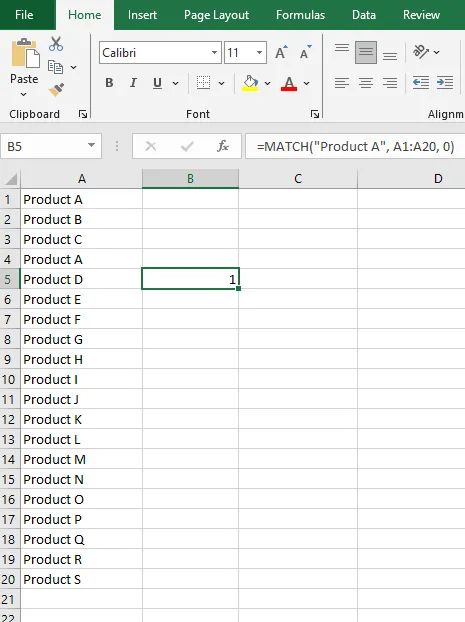Open the Page Layout tab
Screen dimensions: 465x622
216,15
